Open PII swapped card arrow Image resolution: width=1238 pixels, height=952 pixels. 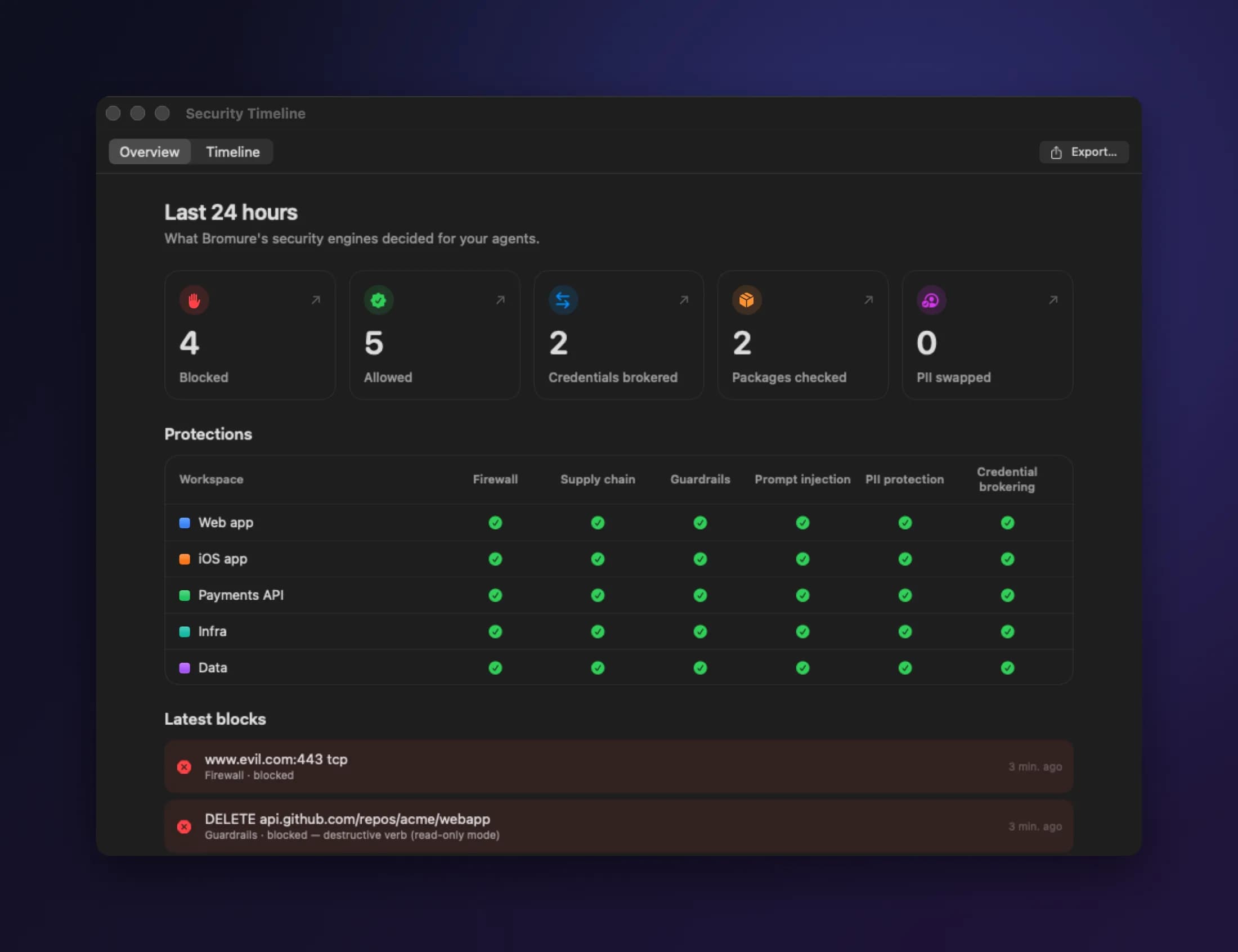1053,300
